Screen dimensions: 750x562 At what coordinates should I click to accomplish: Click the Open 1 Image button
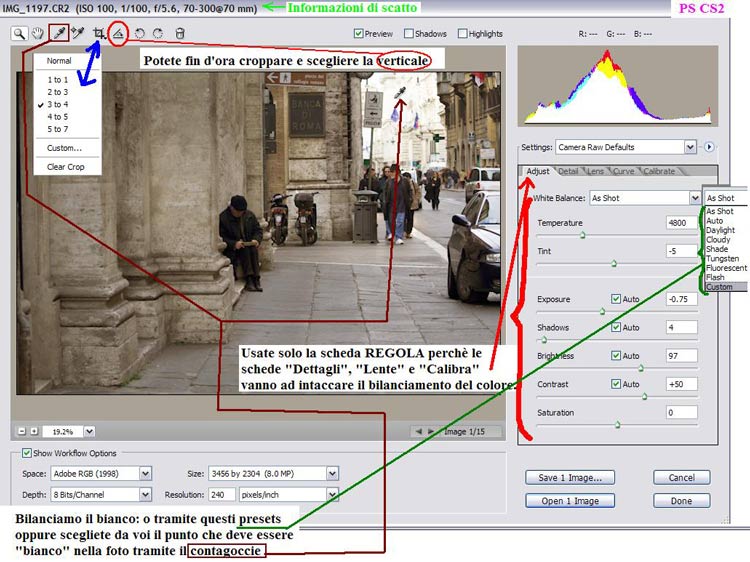569,501
